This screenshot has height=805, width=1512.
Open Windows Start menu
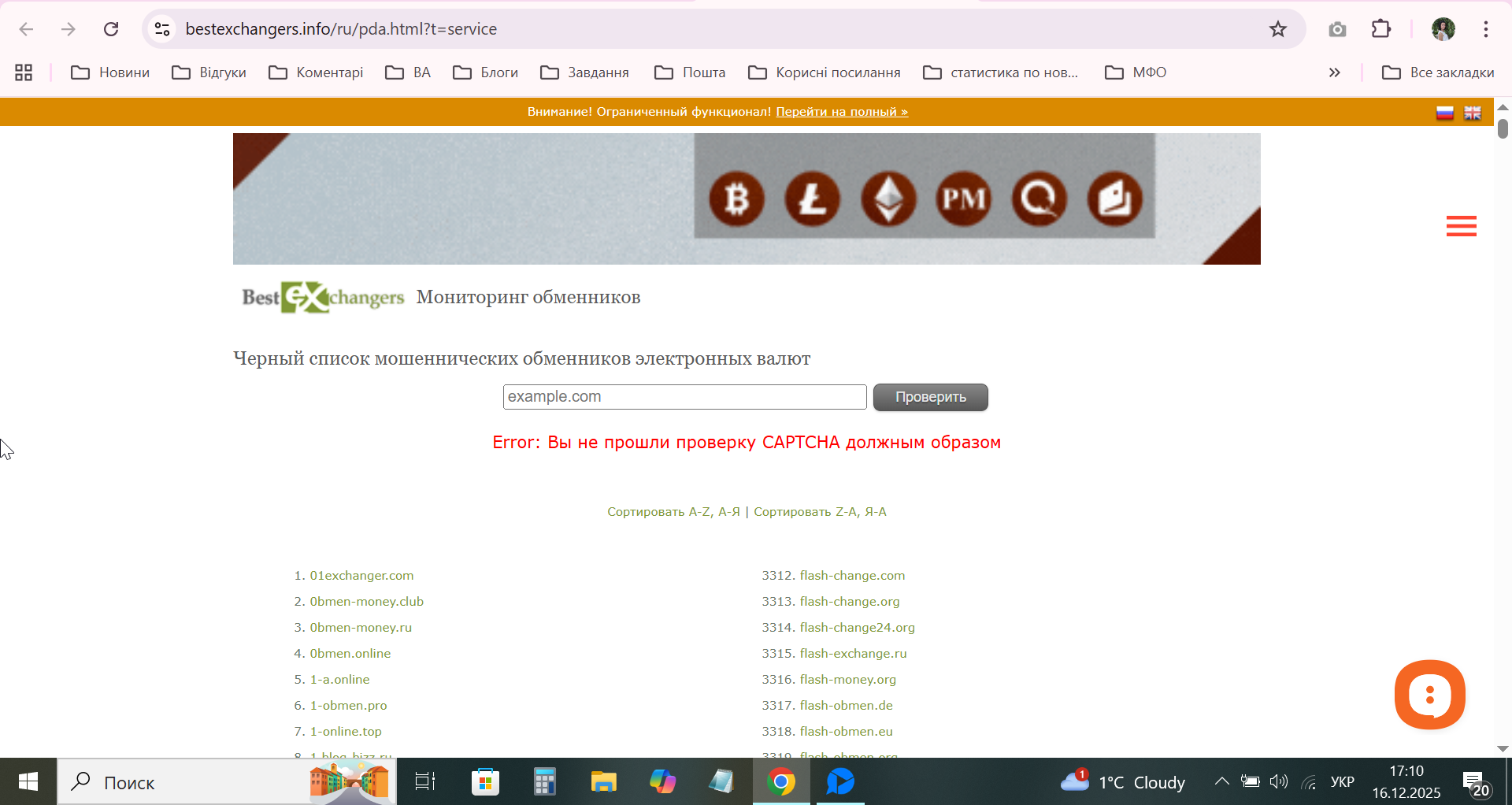28,781
